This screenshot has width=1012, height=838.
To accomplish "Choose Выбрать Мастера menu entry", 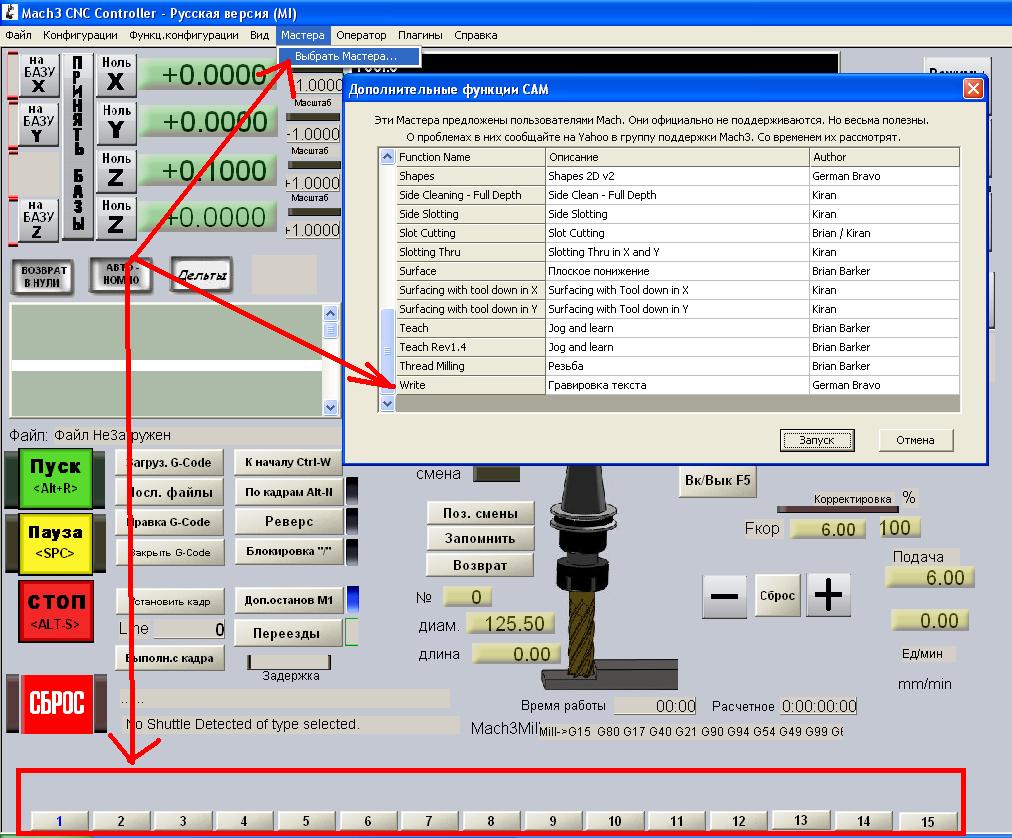I will point(349,56).
